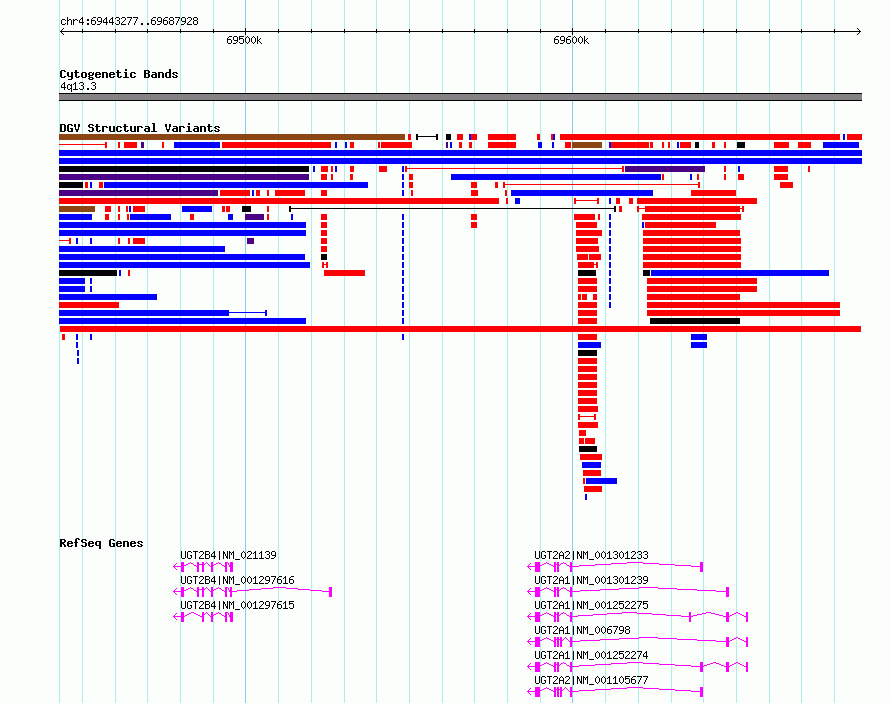Click the long blue variant bar beside the small black box at right
This screenshot has height=703, width=890.
[740, 273]
